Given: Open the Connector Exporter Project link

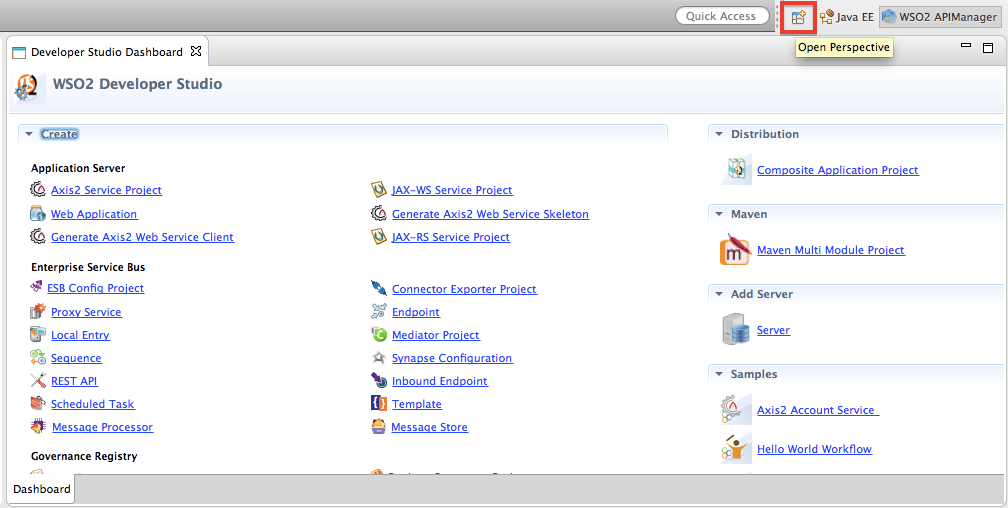Looking at the screenshot, I should click(x=464, y=289).
